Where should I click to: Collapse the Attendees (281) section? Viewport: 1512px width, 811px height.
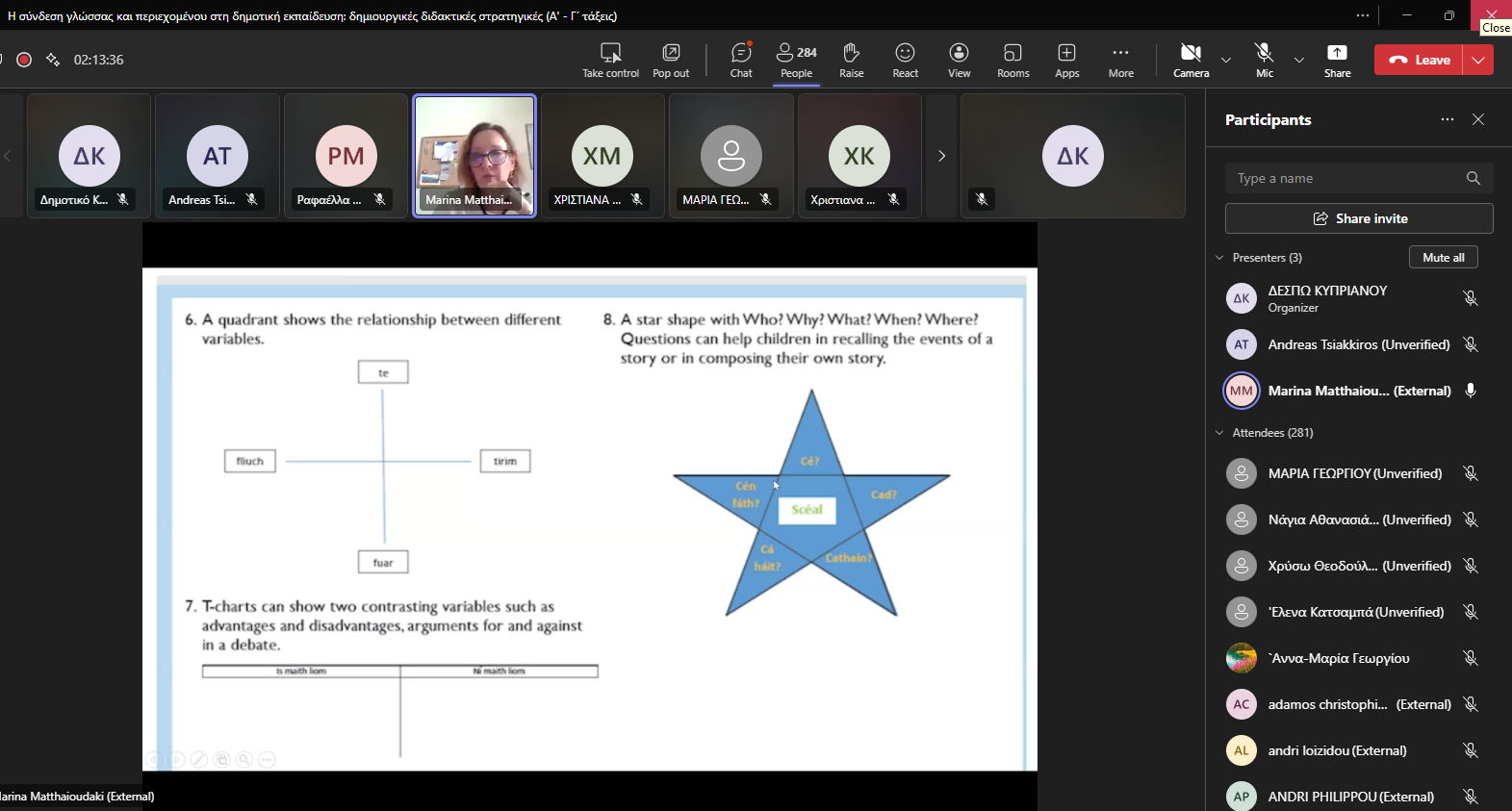pos(1219,433)
